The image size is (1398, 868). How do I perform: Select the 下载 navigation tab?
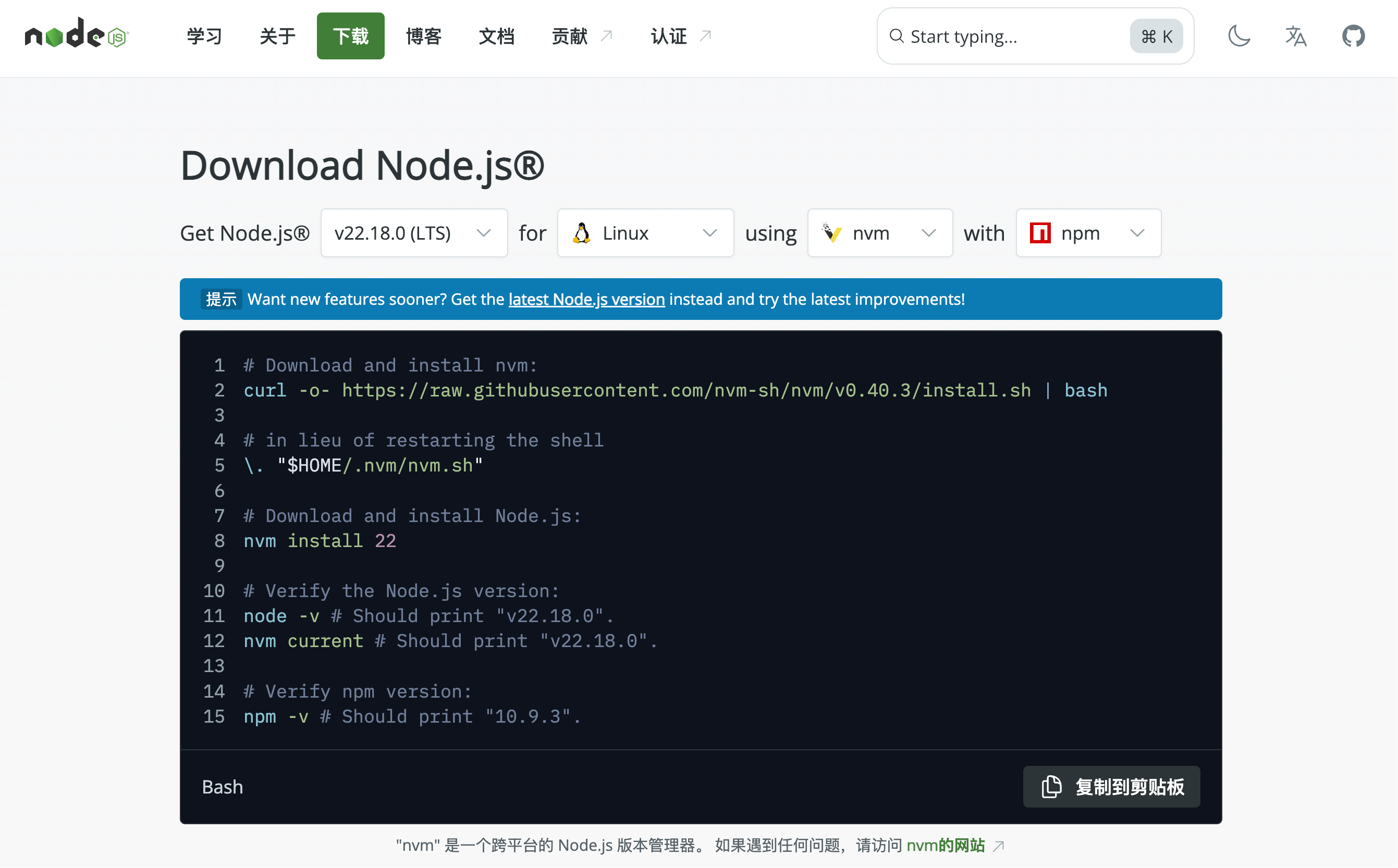coord(350,36)
